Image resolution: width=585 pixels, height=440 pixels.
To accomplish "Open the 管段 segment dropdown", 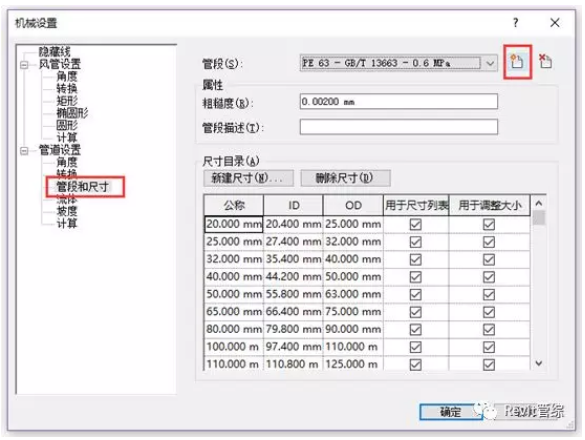I will pos(490,63).
